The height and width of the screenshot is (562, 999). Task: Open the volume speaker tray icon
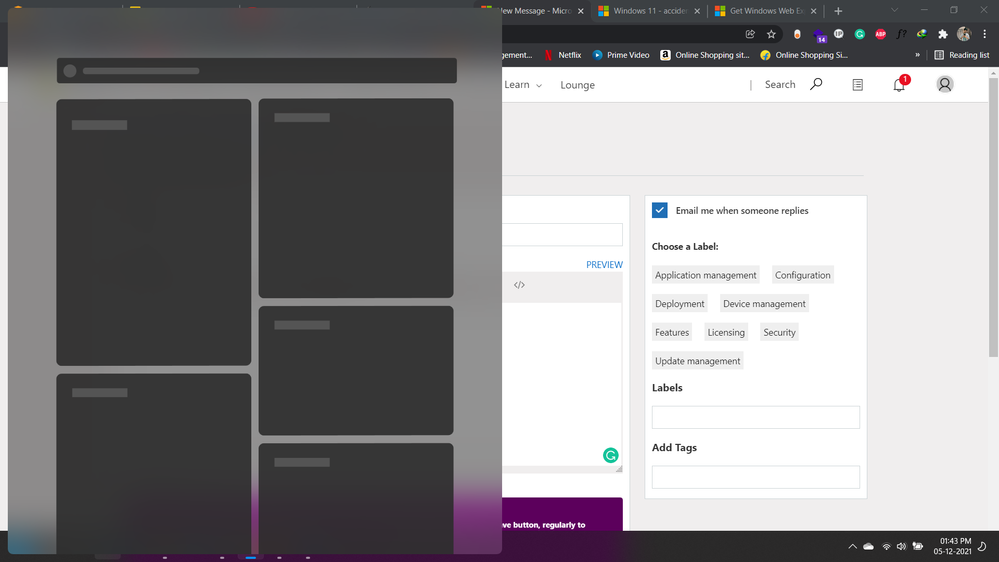point(901,546)
